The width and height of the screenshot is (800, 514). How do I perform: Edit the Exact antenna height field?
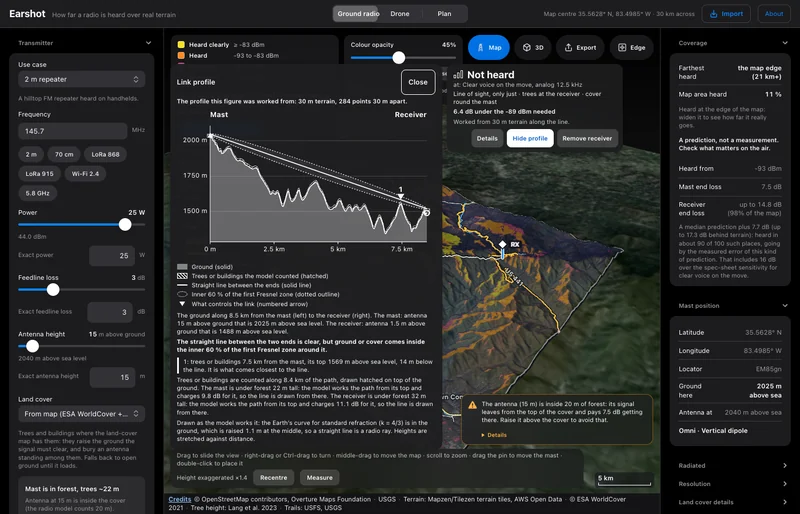pyautogui.click(x=112, y=377)
